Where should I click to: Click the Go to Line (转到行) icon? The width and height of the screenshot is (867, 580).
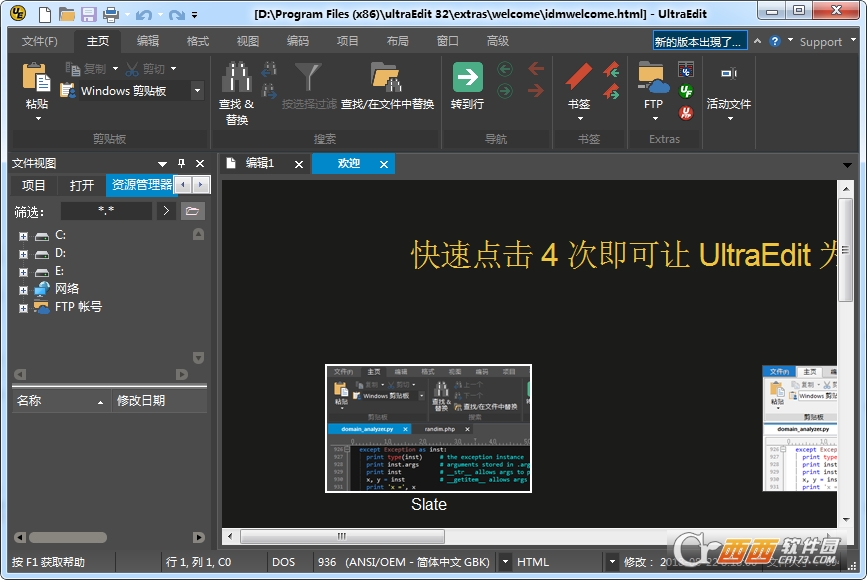coord(467,78)
